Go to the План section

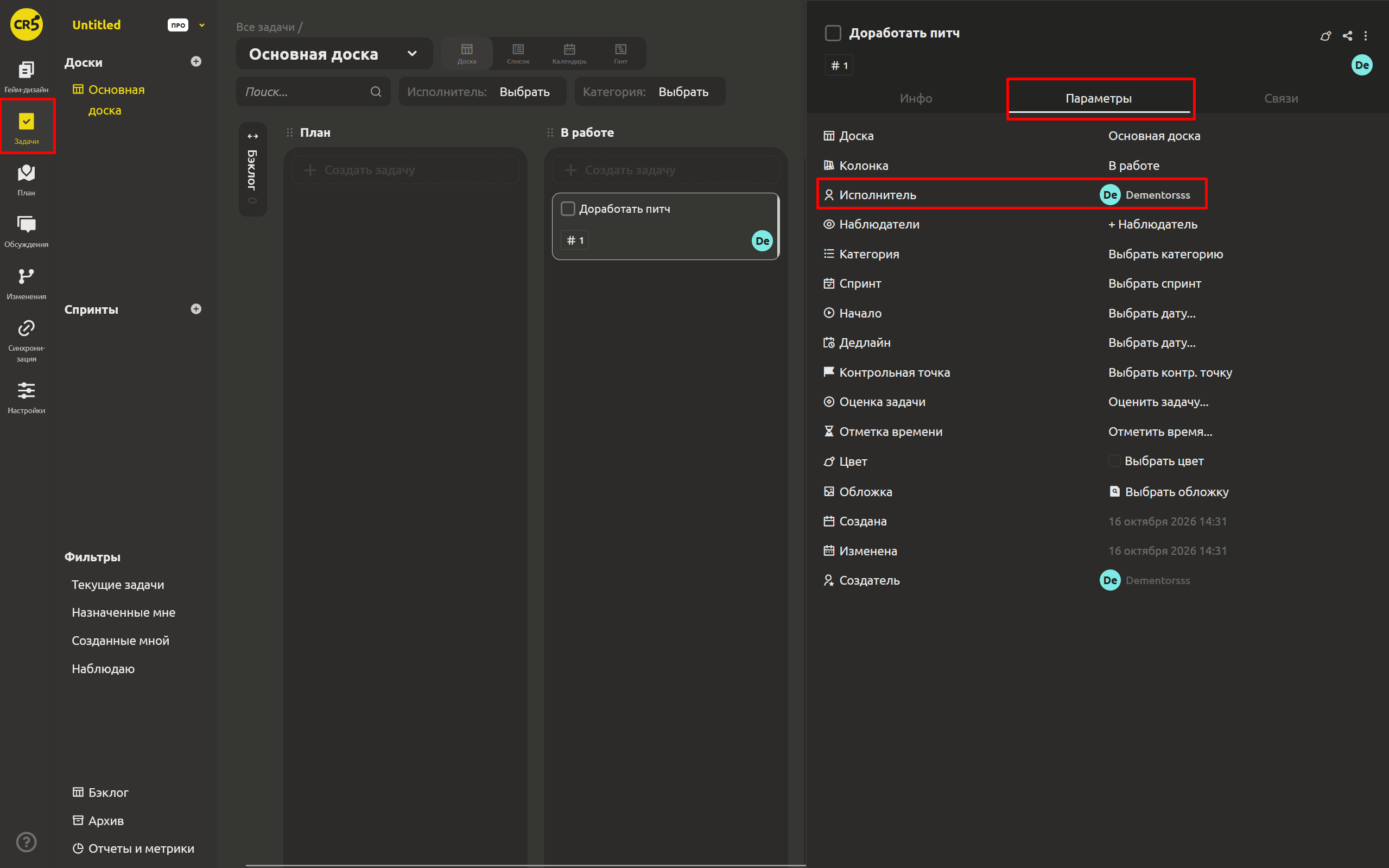click(27, 180)
